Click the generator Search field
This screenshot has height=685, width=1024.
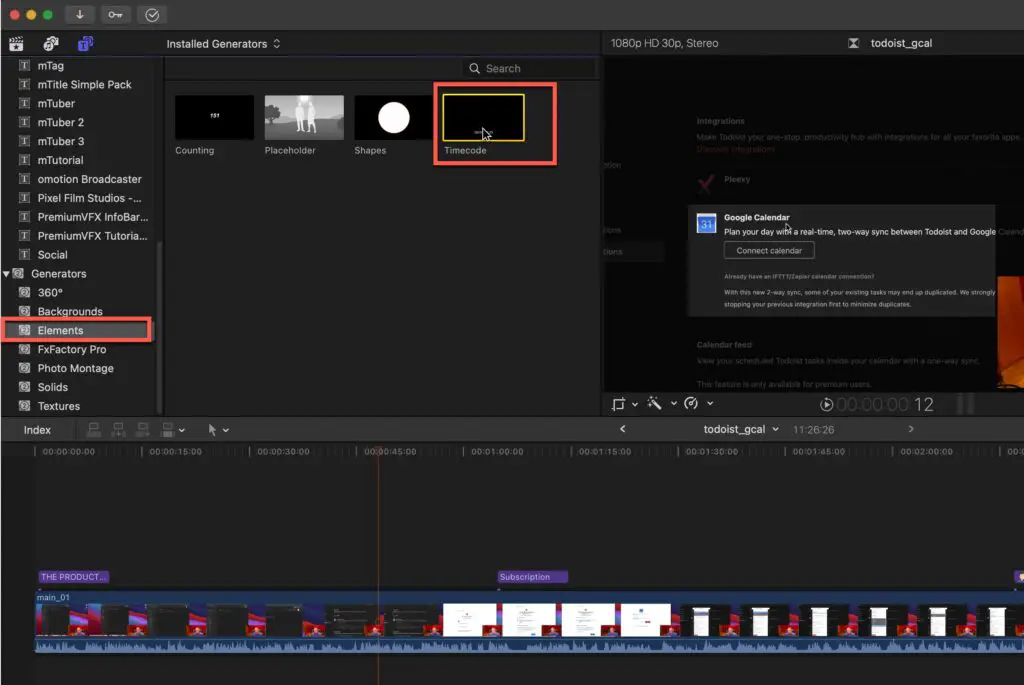coord(530,69)
